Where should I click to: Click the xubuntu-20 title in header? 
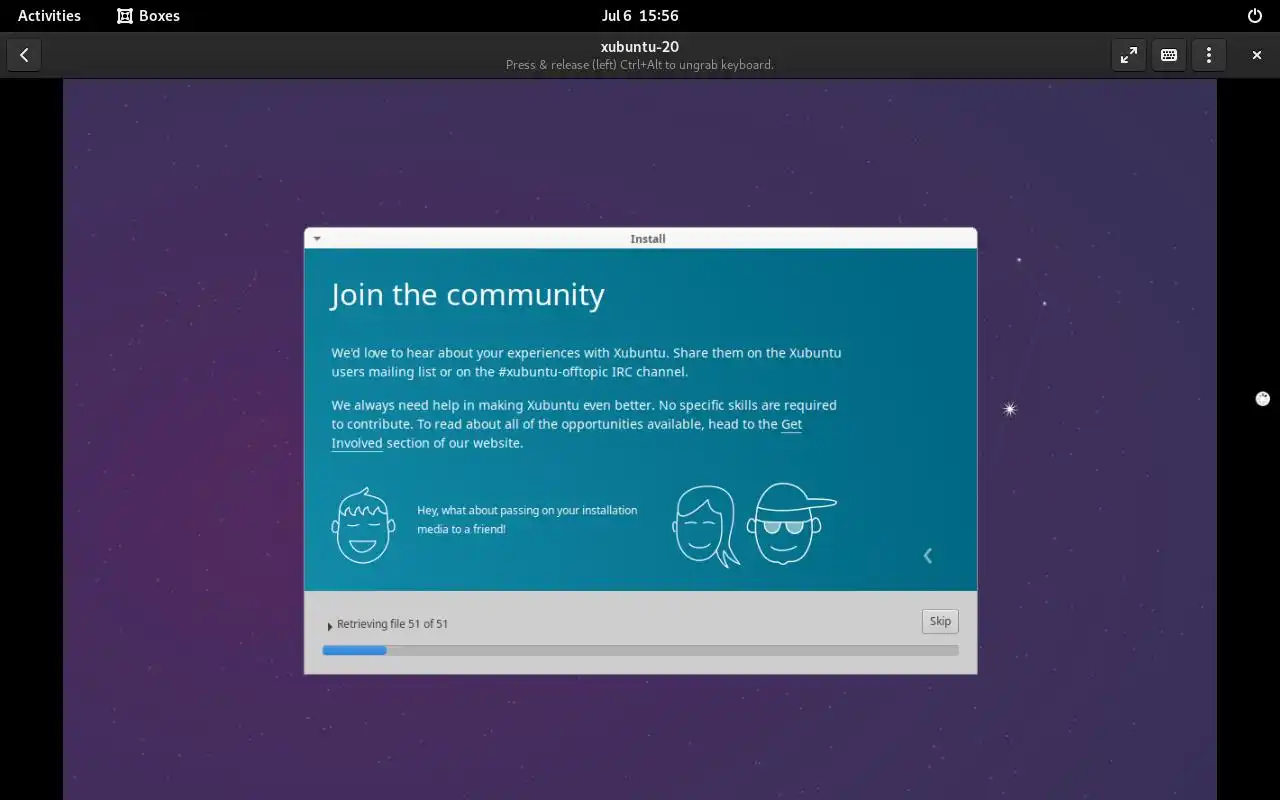640,46
